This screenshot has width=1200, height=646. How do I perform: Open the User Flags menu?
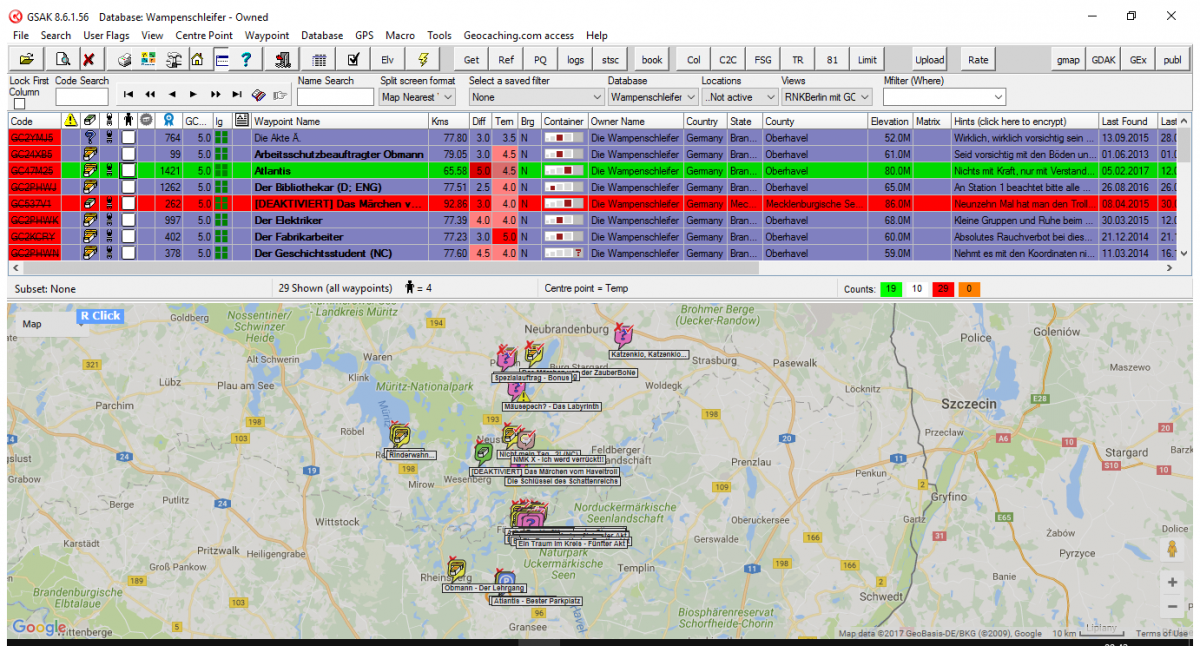tap(106, 35)
